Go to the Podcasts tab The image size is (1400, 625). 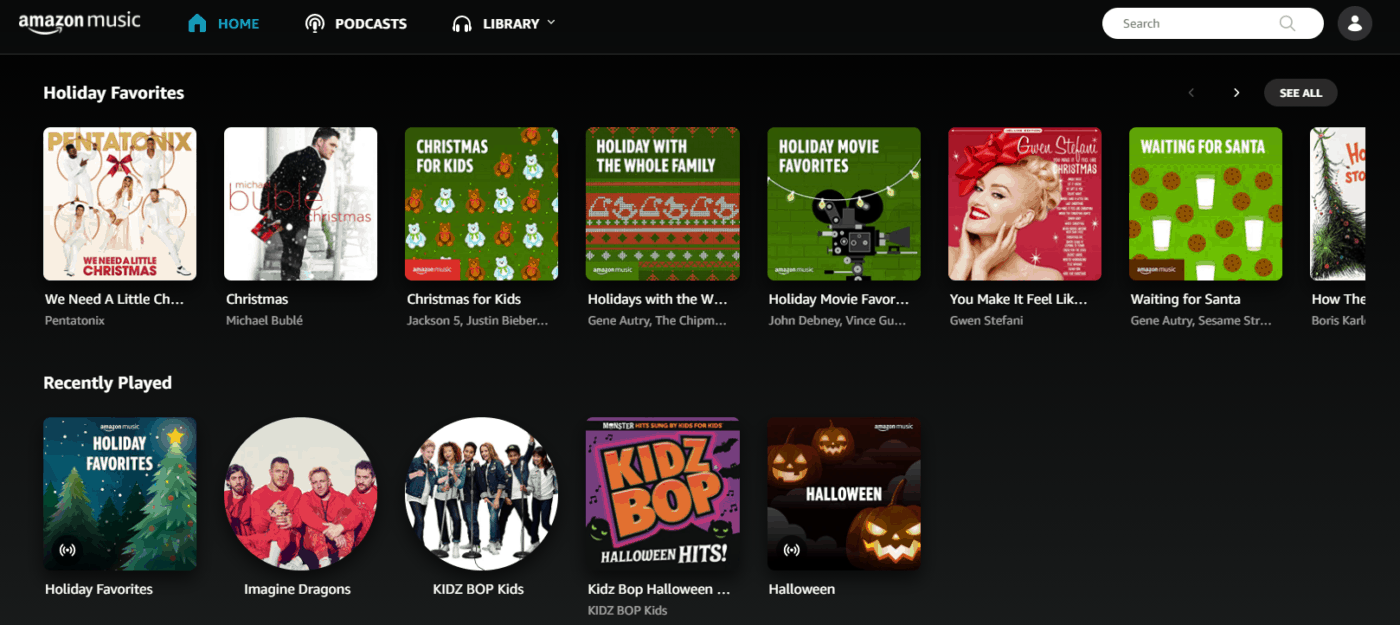370,24
